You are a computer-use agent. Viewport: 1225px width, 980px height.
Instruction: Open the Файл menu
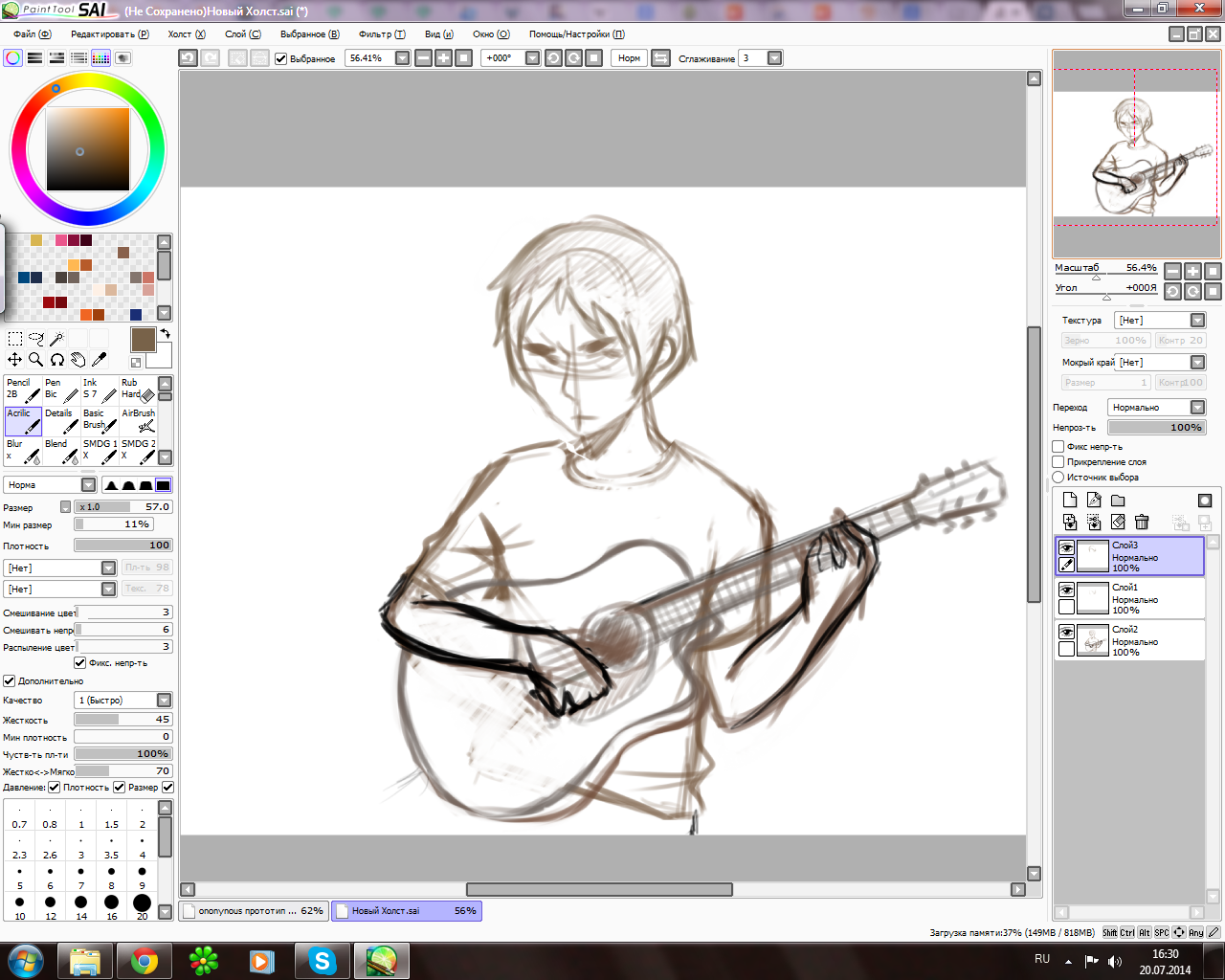click(32, 34)
